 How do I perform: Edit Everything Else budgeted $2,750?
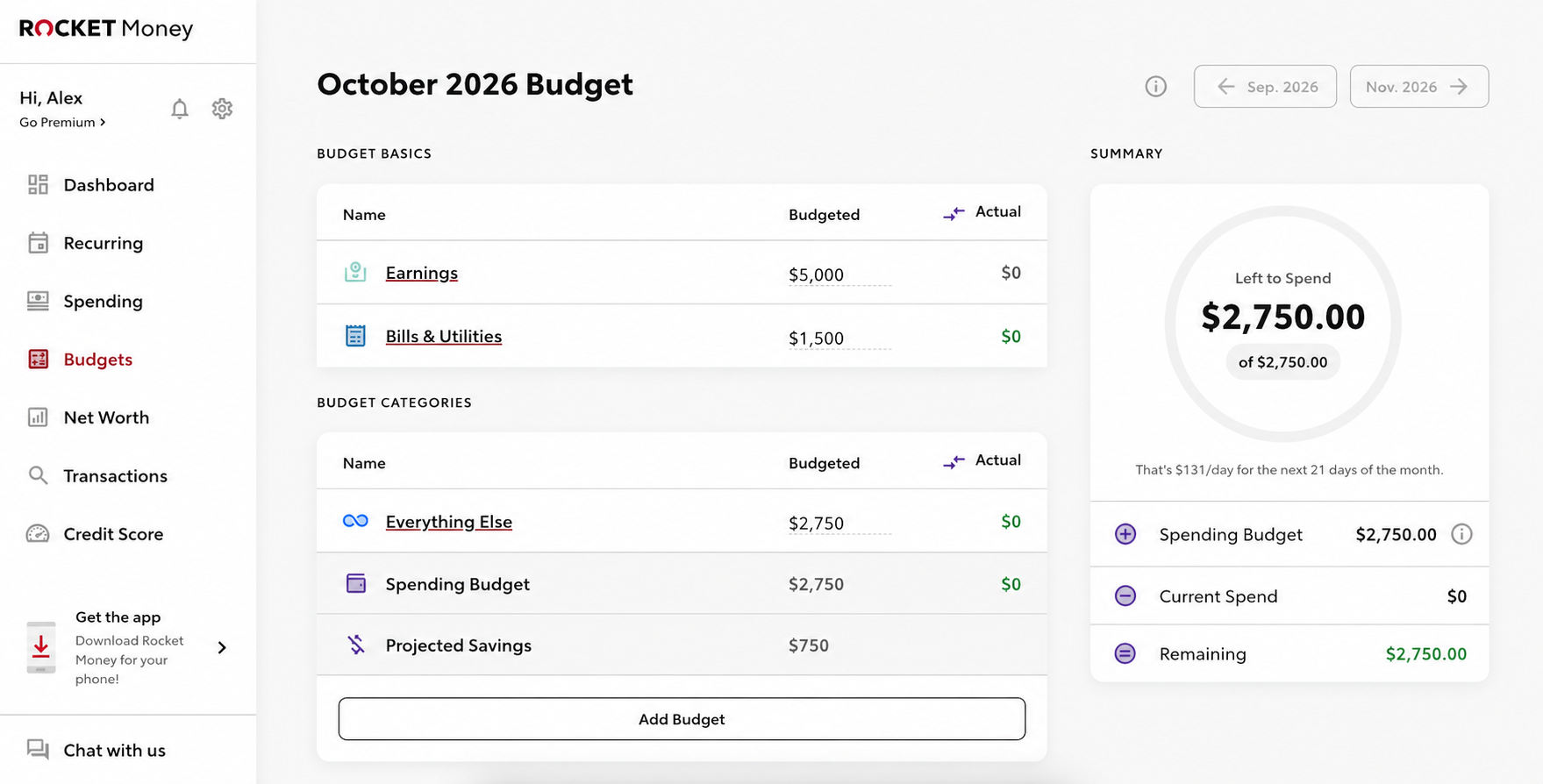coord(839,523)
